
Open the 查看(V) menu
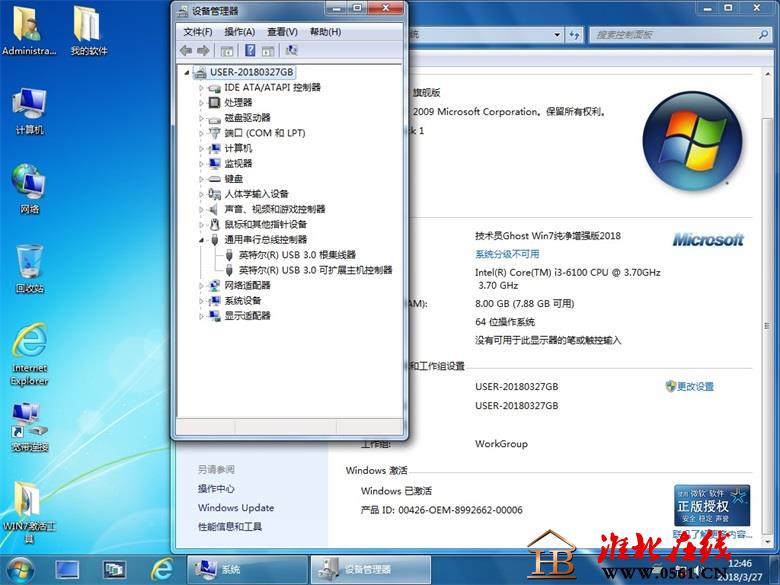coord(282,32)
